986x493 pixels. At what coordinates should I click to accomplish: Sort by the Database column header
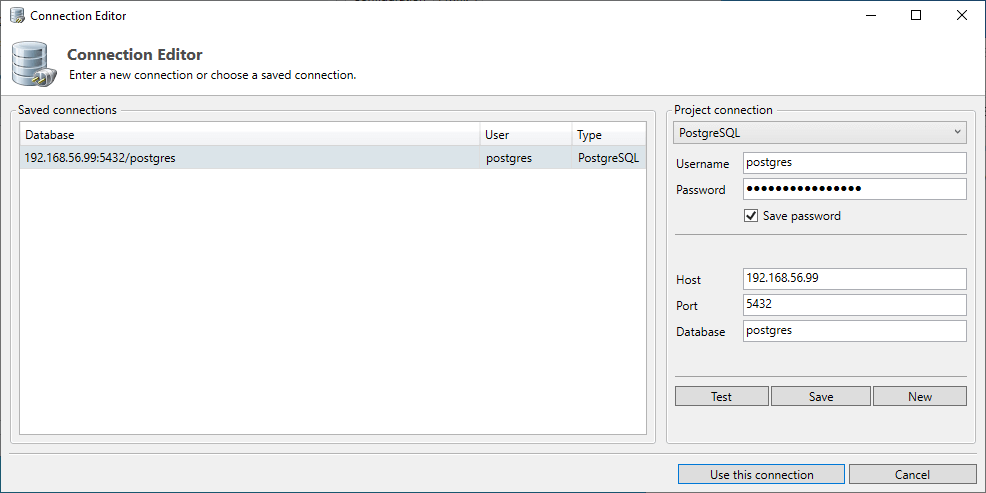[x=250, y=135]
